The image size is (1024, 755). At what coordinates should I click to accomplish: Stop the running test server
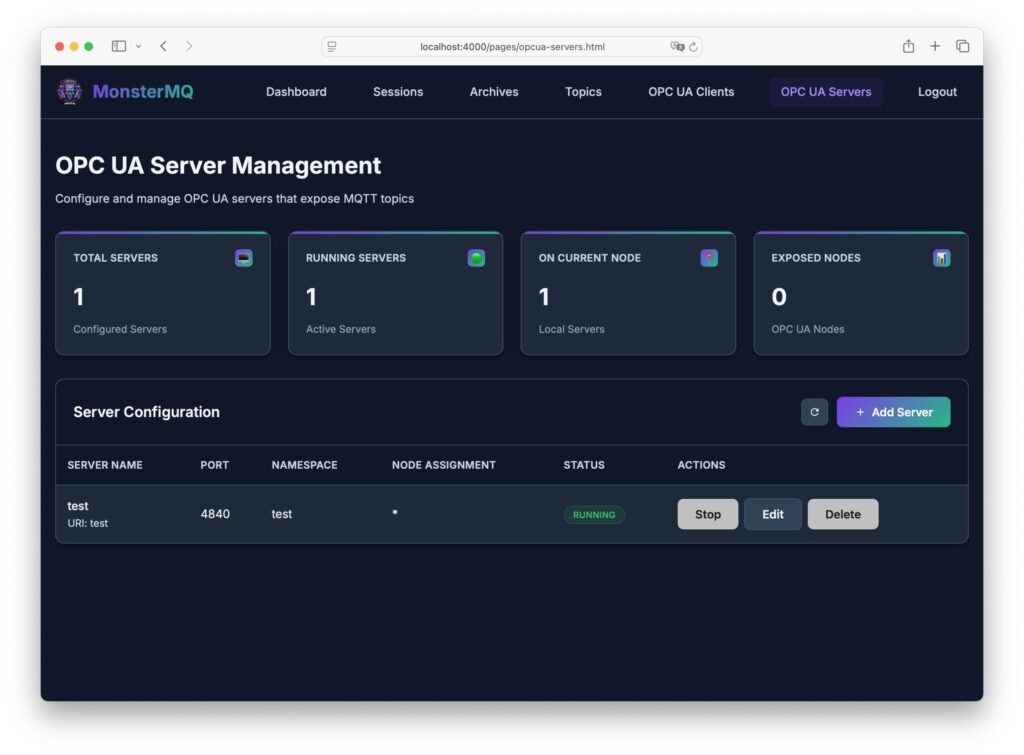(x=707, y=514)
